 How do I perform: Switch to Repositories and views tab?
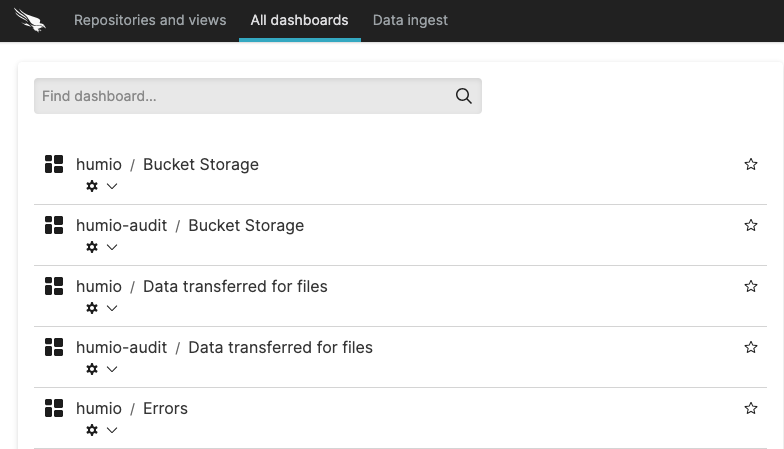coord(150,20)
